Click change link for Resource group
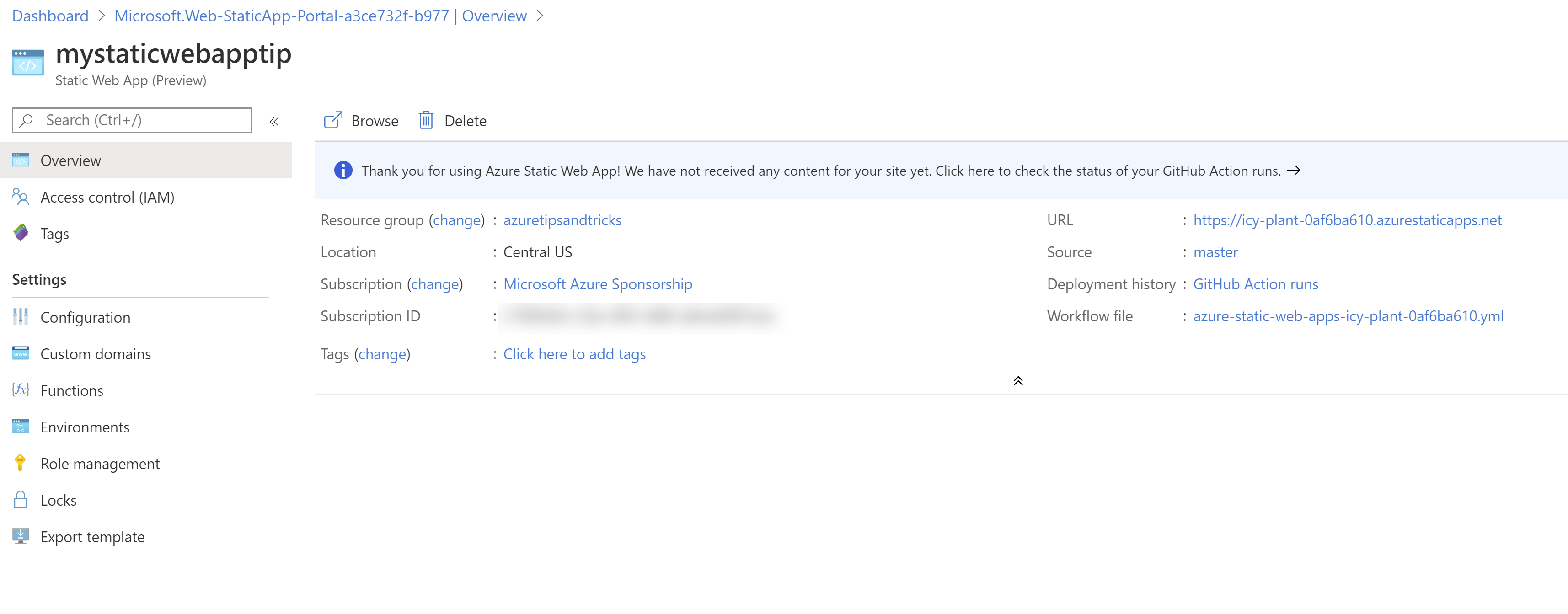 pyautogui.click(x=456, y=219)
